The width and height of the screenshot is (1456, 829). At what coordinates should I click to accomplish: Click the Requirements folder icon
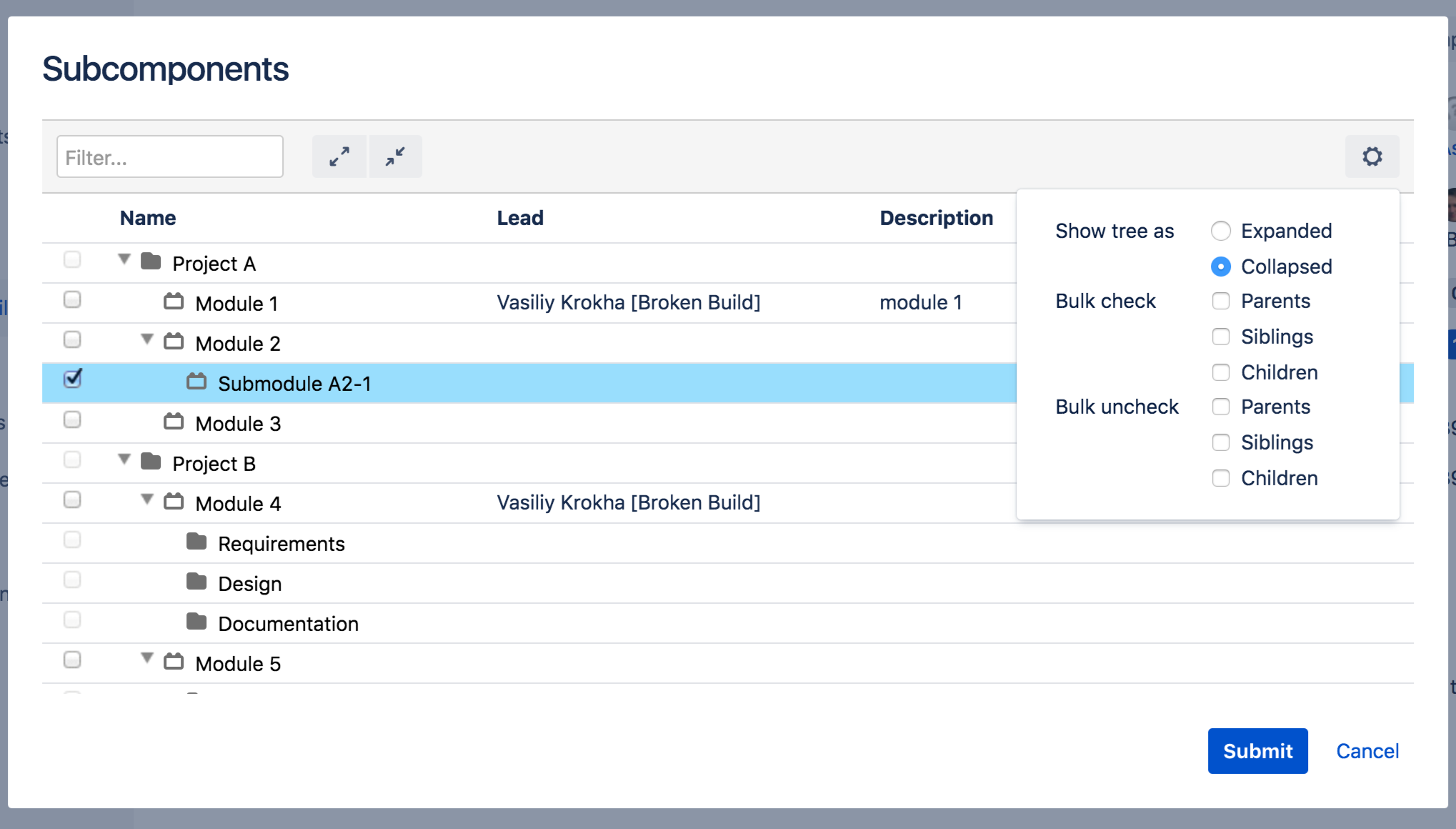point(196,542)
